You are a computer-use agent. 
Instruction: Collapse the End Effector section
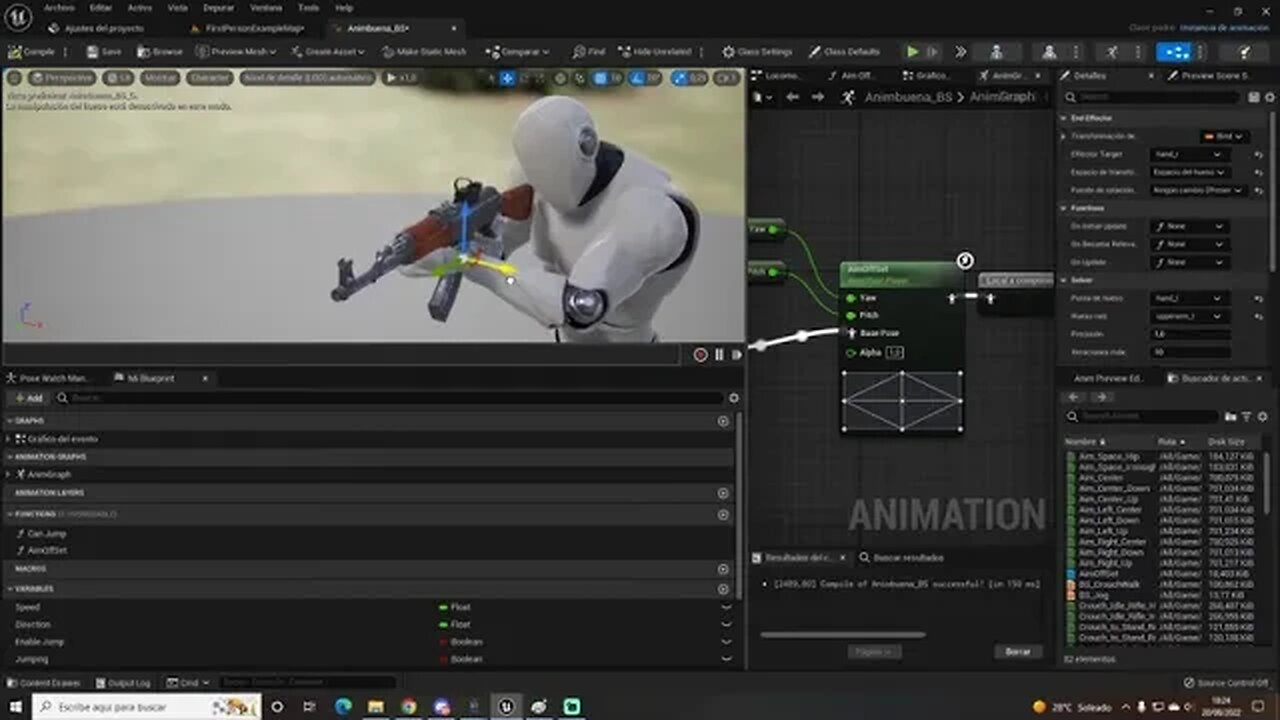pos(1064,118)
